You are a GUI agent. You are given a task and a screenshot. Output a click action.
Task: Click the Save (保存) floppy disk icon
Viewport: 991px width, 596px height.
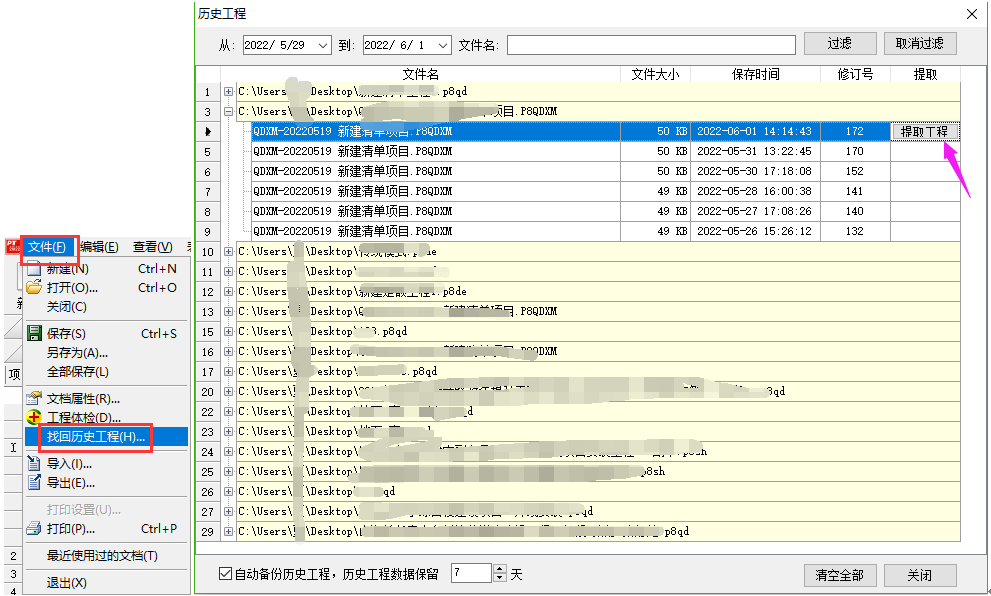(x=34, y=334)
